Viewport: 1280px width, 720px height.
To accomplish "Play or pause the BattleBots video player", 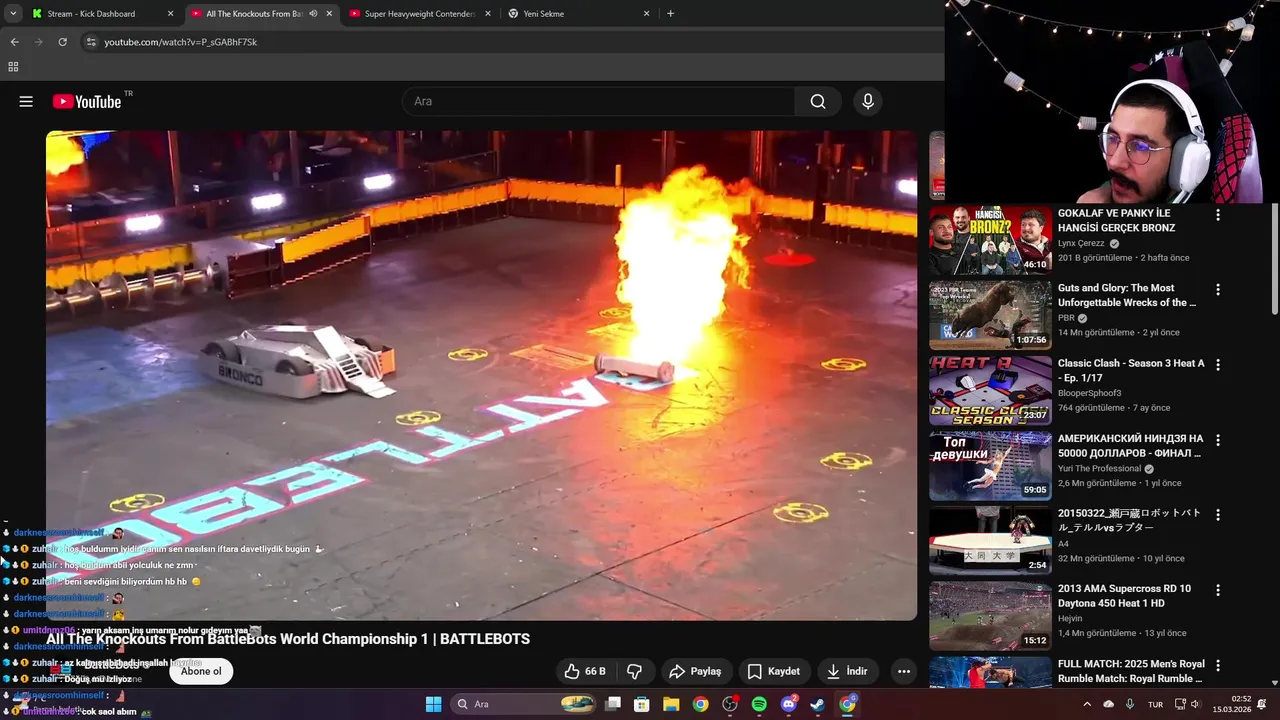I will pyautogui.click(x=481, y=375).
